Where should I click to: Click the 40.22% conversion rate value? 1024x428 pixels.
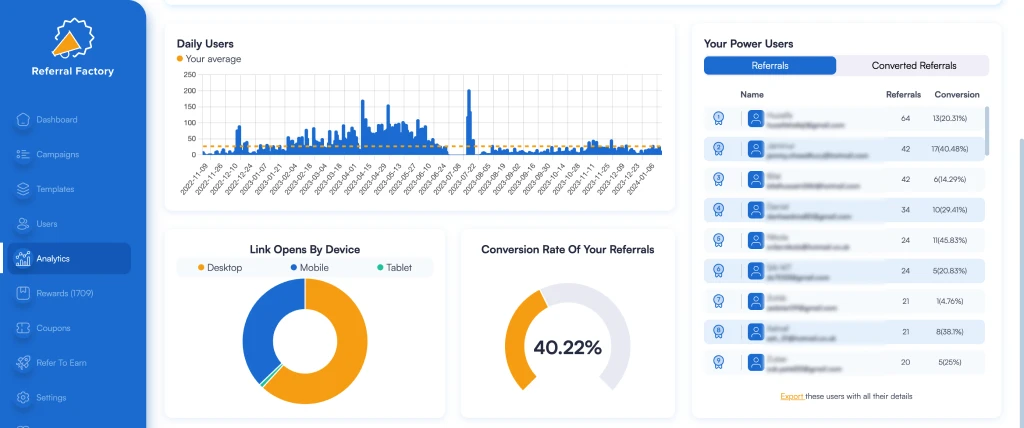click(567, 348)
